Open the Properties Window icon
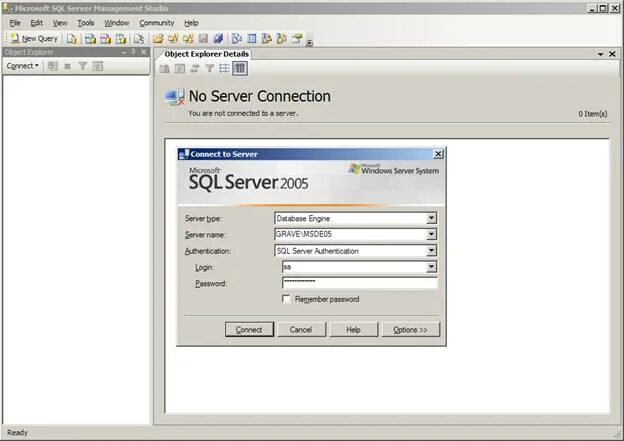This screenshot has width=624, height=441. point(297,39)
